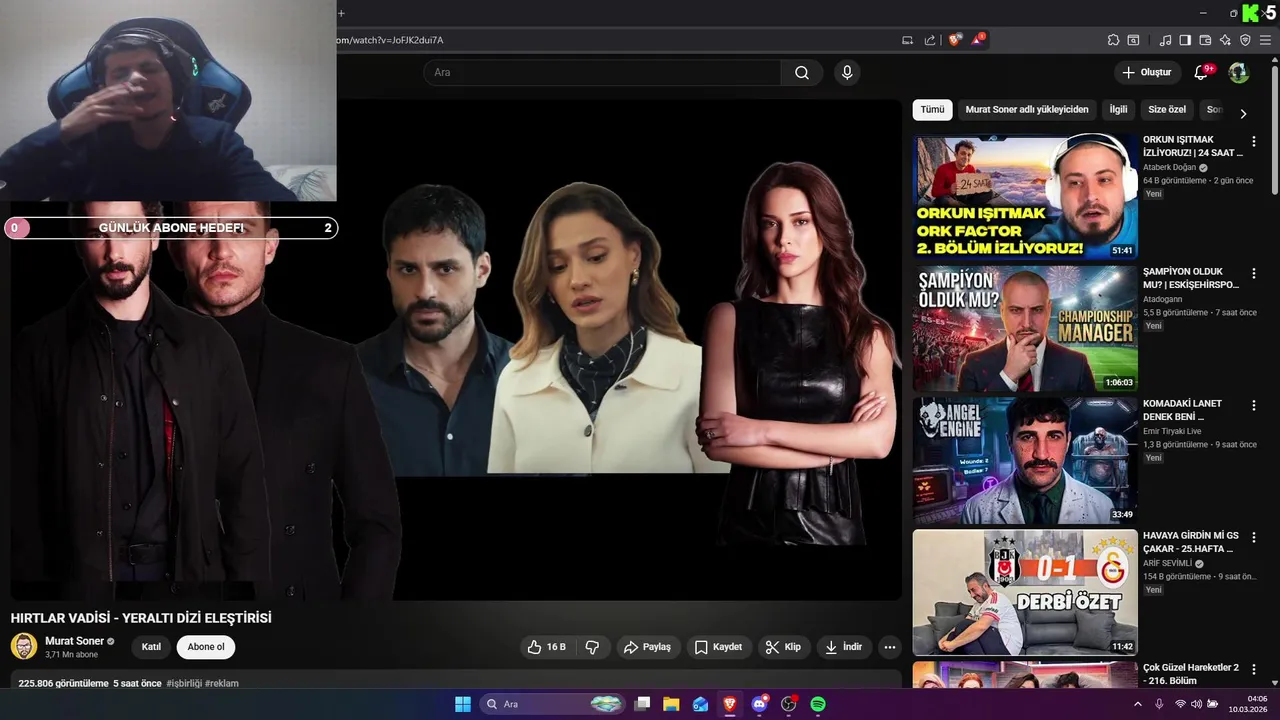Start voice search with the microphone icon
Viewport: 1280px width, 720px height.
[847, 72]
